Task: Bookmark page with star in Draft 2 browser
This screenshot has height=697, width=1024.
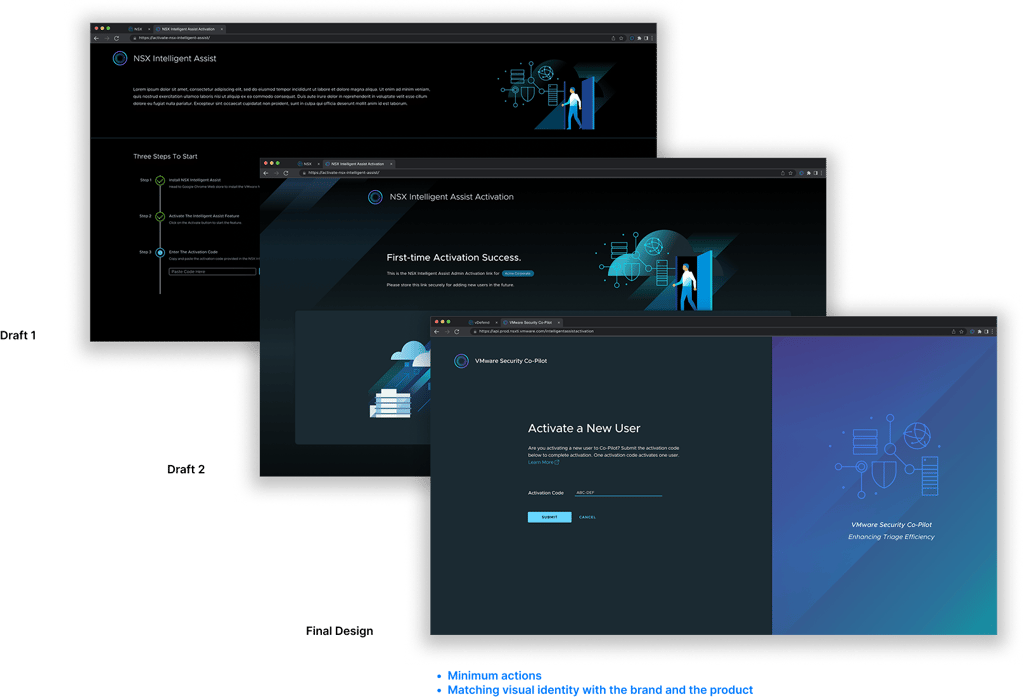Action: [x=790, y=173]
